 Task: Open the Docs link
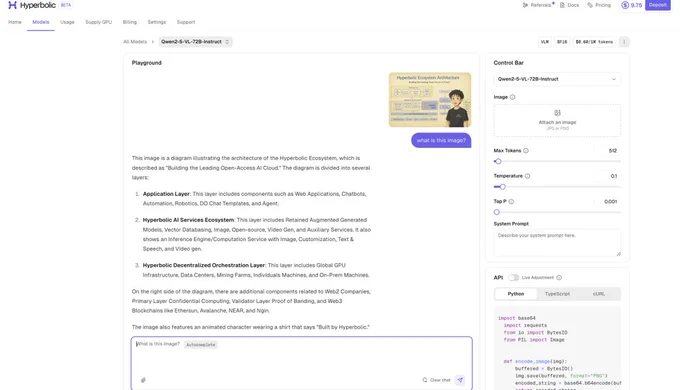pyautogui.click(x=569, y=5)
